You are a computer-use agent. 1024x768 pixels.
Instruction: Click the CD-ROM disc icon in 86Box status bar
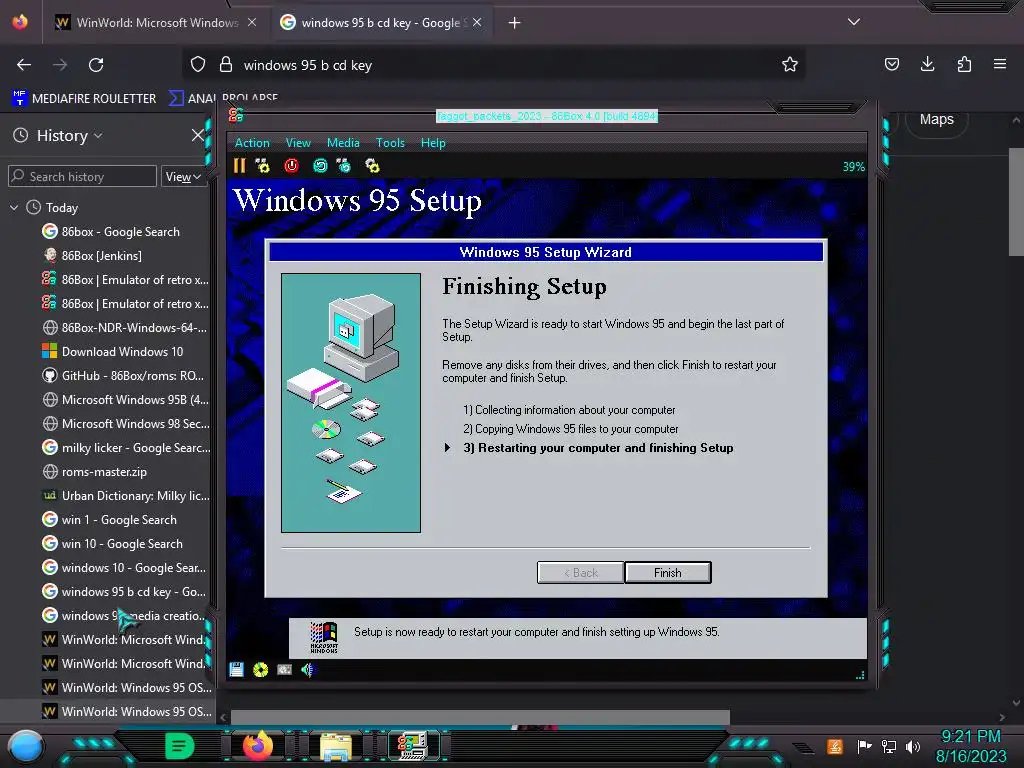261,669
